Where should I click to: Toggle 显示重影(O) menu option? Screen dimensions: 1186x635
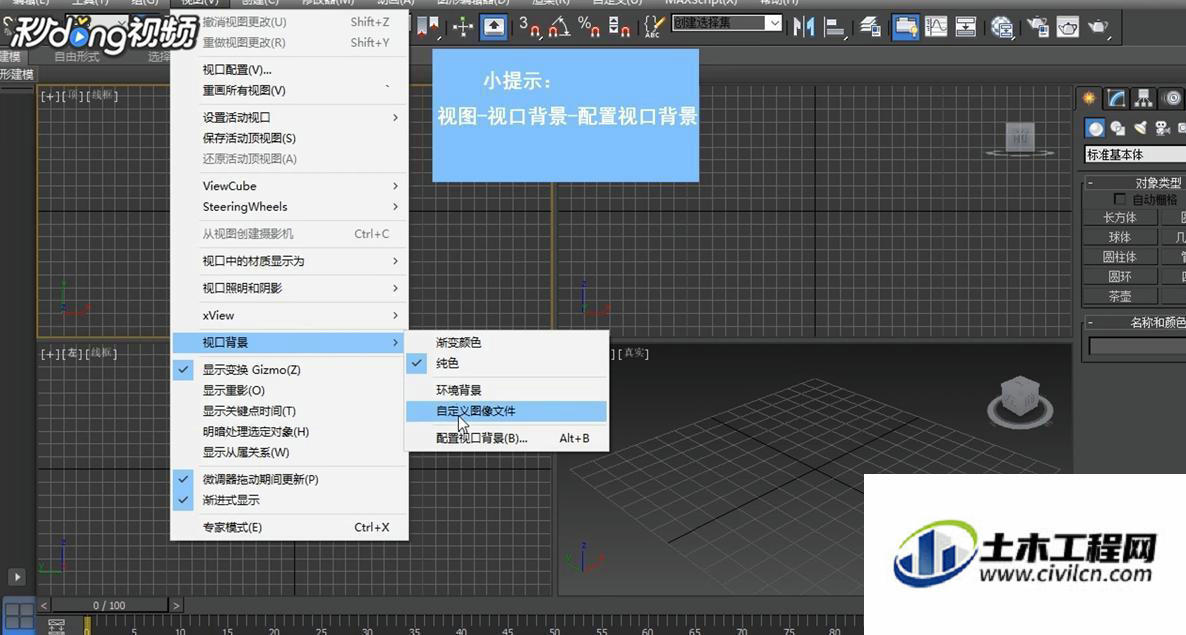[290, 390]
